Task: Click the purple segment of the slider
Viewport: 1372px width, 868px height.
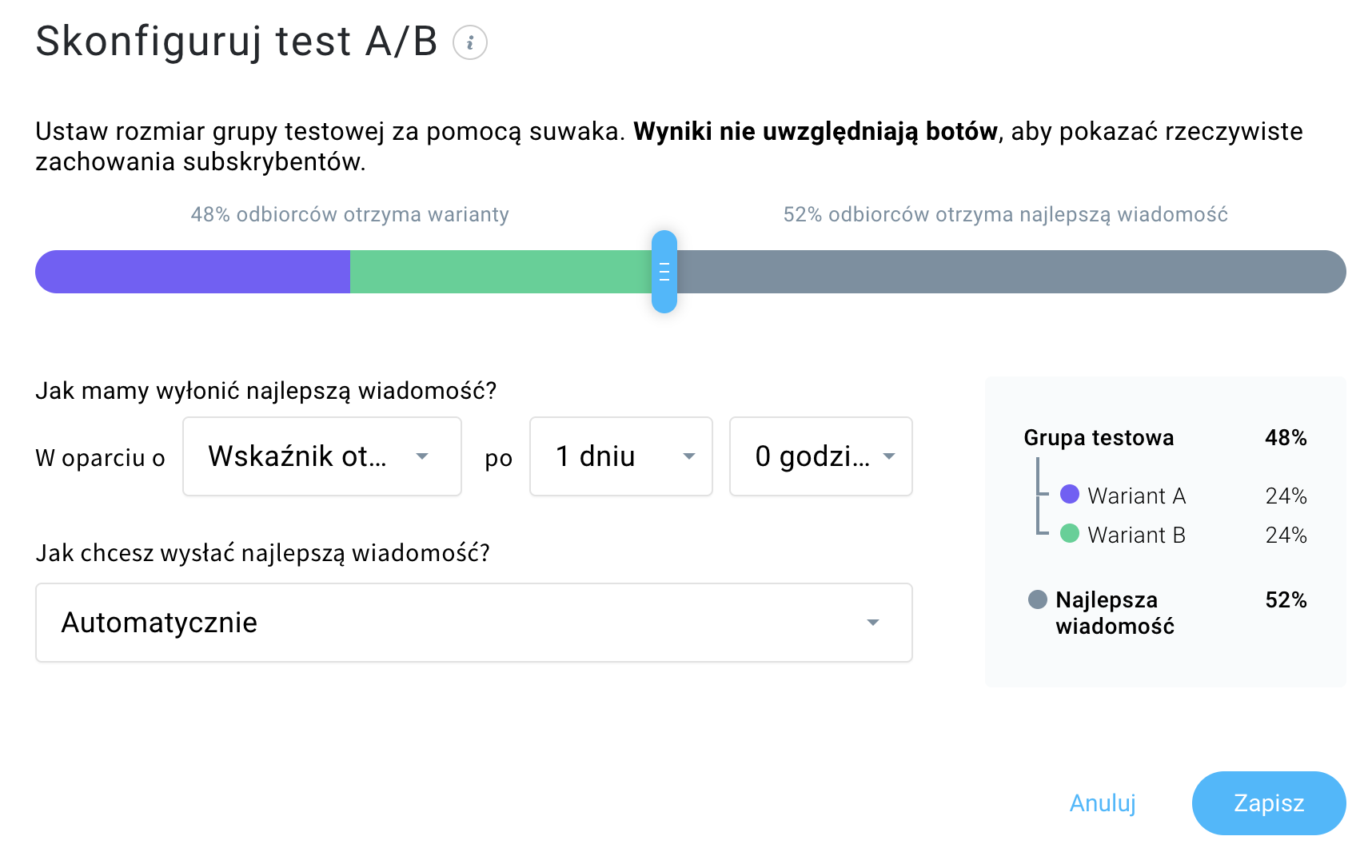Action: (x=192, y=272)
